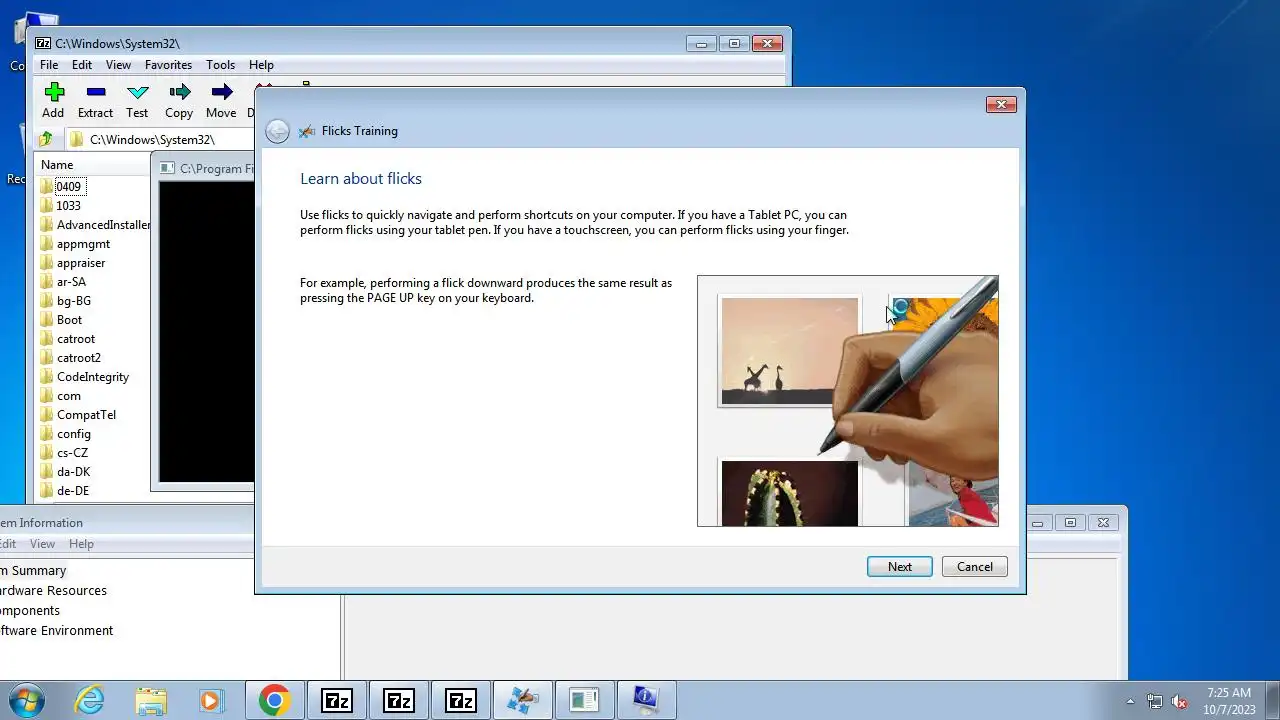Viewport: 1280px width, 720px height.
Task: Click the 7-Zip address path field
Action: click(160, 139)
